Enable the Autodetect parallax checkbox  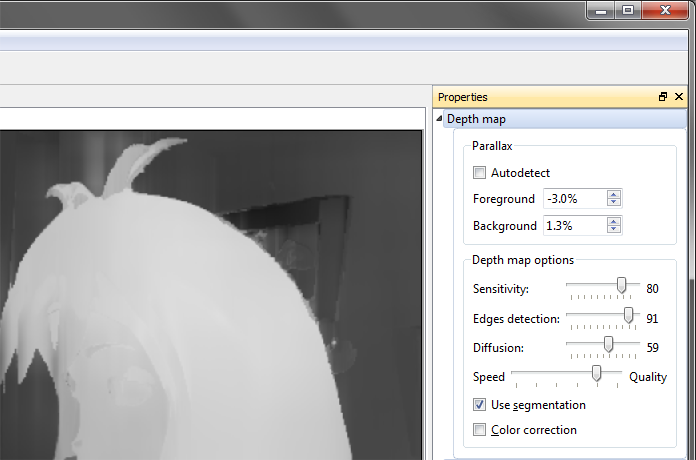click(x=479, y=172)
